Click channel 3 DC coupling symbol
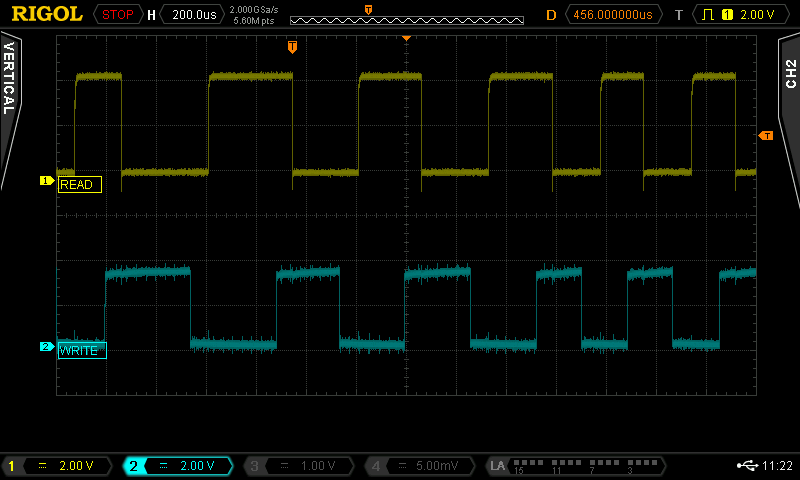The height and width of the screenshot is (480, 800). [285, 466]
